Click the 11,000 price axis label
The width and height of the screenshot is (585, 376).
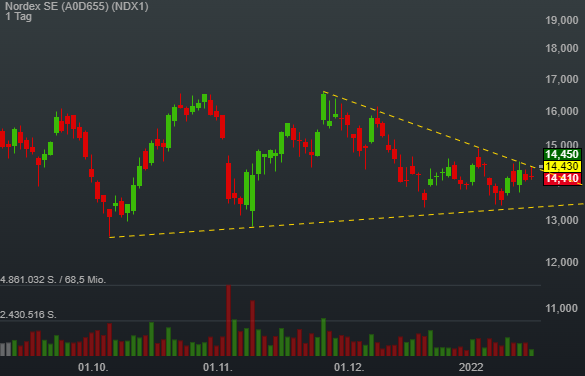[562, 308]
